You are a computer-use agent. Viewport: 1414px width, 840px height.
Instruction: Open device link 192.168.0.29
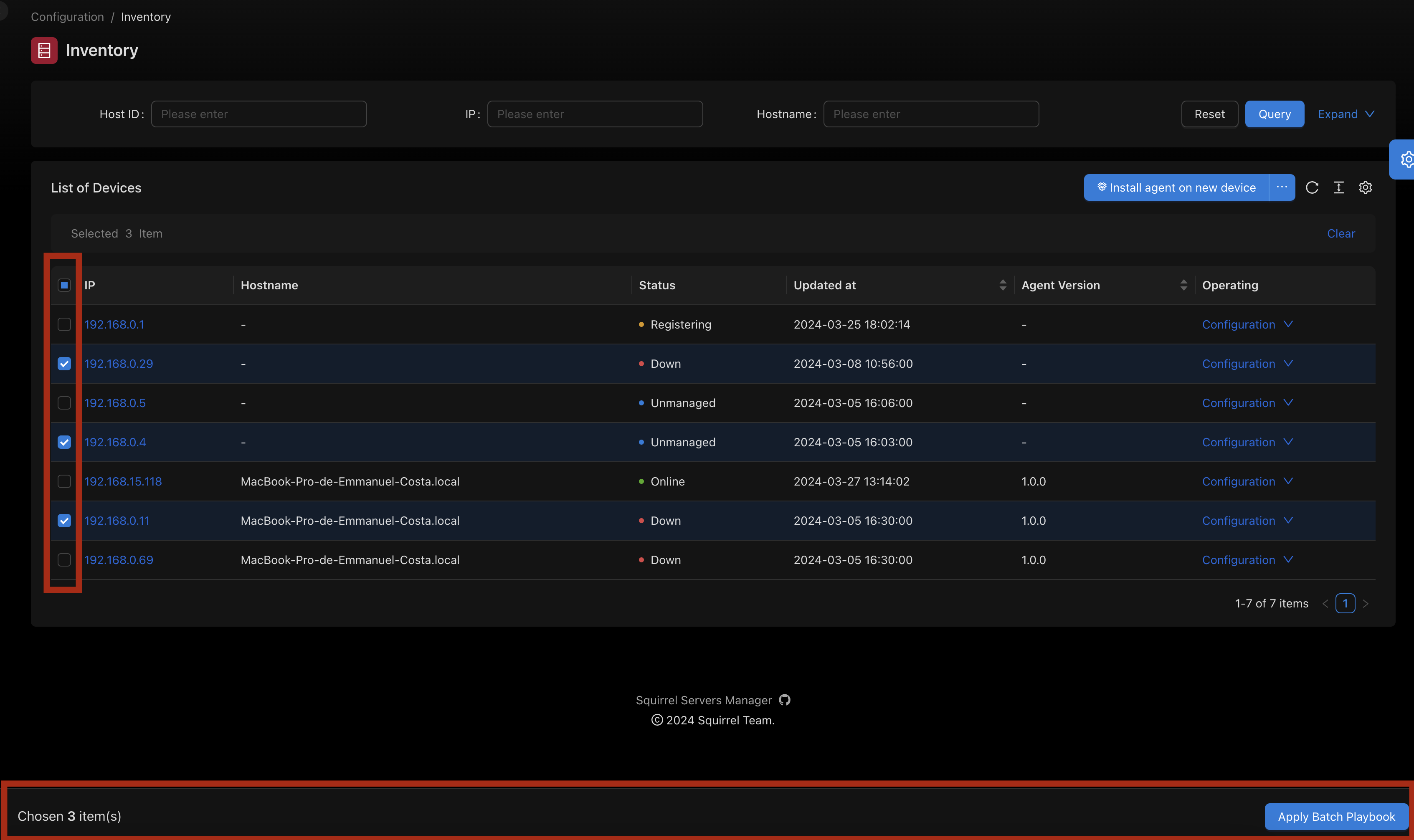[118, 363]
